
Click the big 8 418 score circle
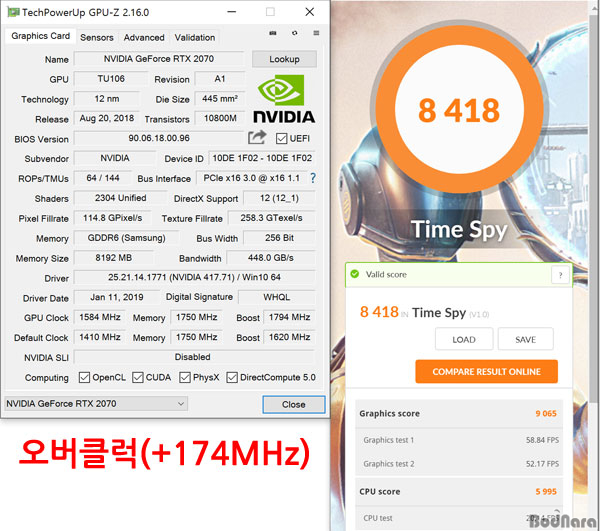tap(459, 110)
